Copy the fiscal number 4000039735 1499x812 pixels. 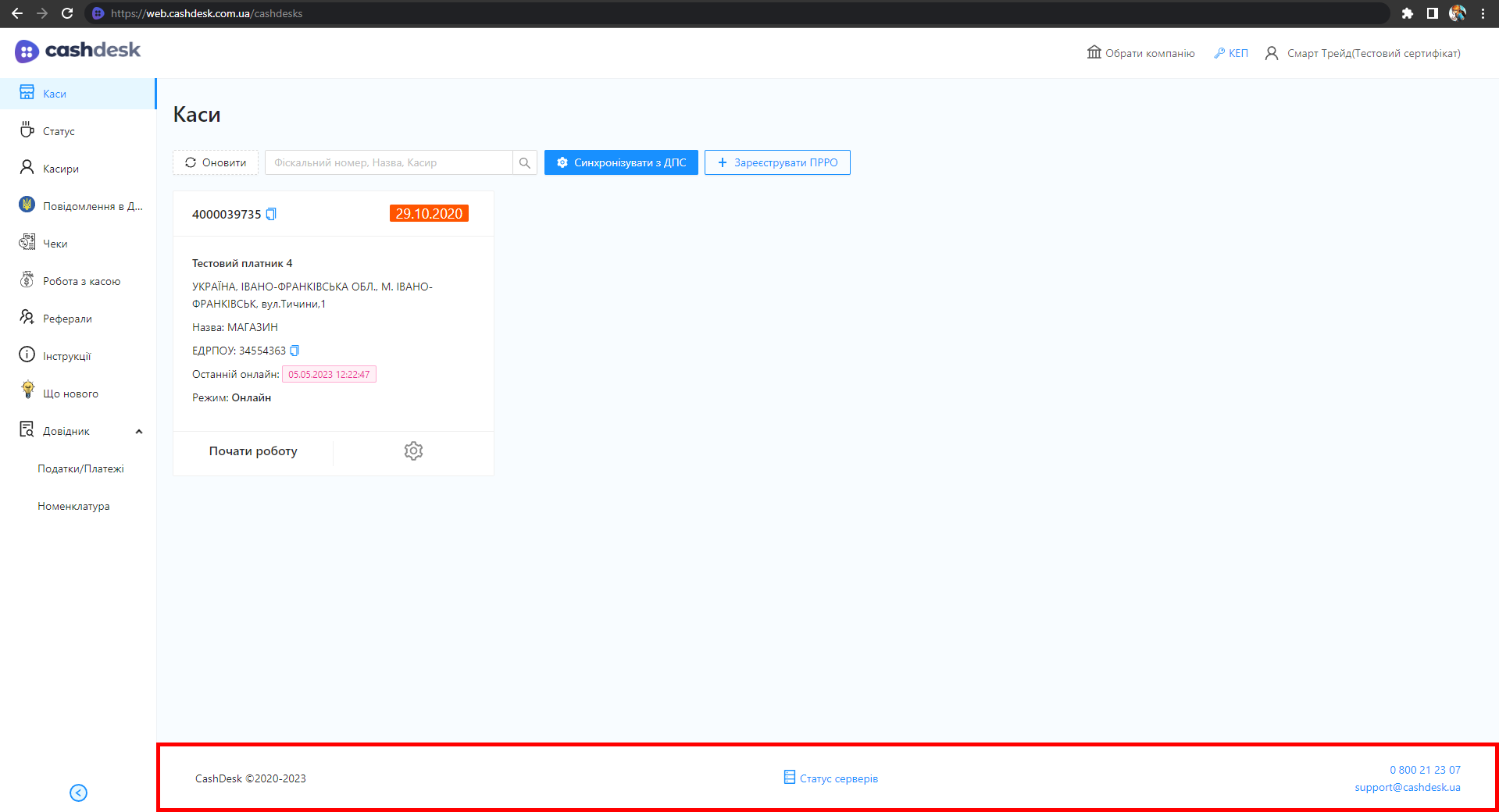click(x=271, y=214)
